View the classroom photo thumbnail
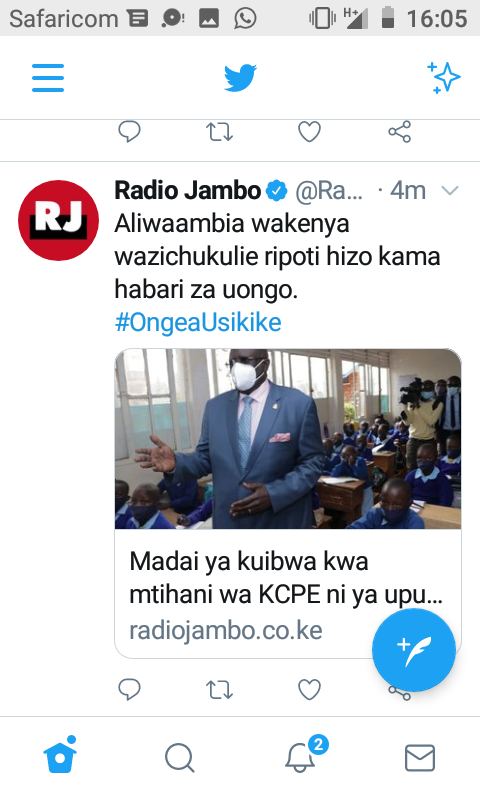Screen dimensions: 480x800 [x=288, y=439]
